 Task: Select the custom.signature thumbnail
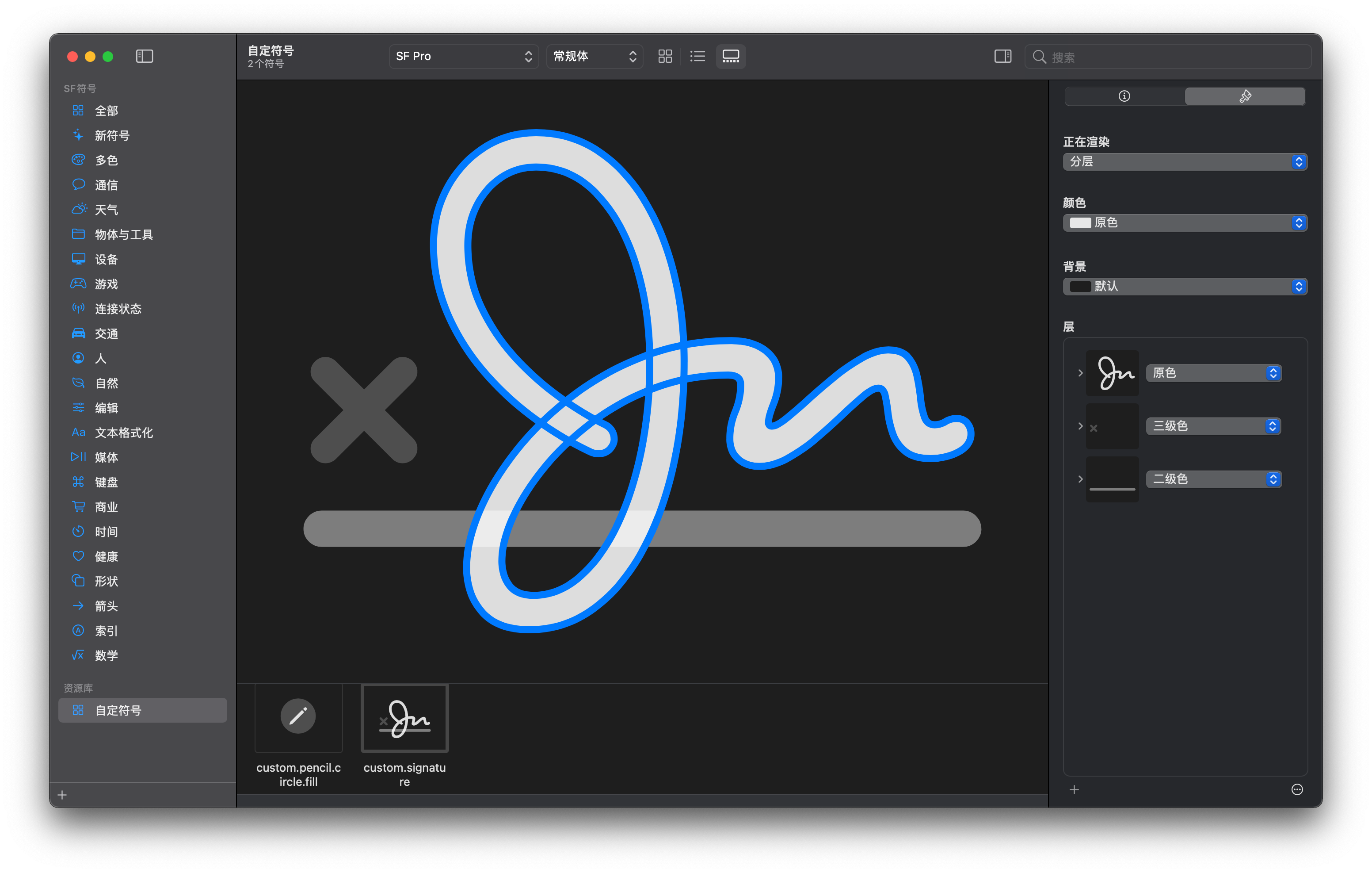pos(404,718)
